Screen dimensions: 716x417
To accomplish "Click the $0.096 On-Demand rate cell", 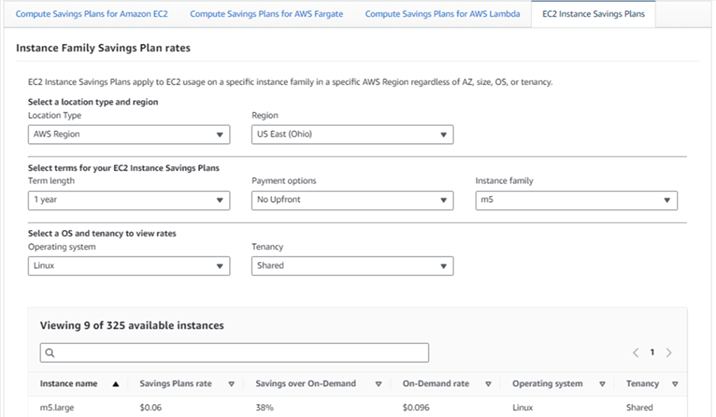I will click(x=416, y=407).
